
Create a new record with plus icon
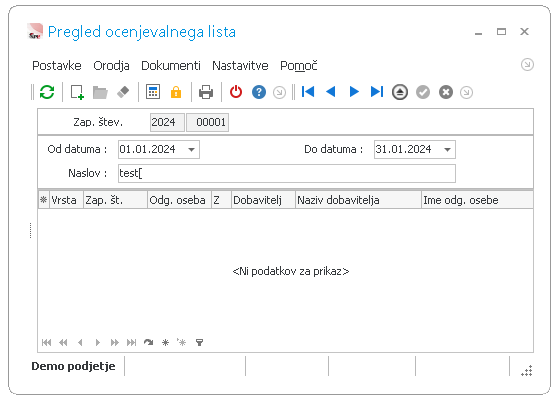[x=77, y=92]
